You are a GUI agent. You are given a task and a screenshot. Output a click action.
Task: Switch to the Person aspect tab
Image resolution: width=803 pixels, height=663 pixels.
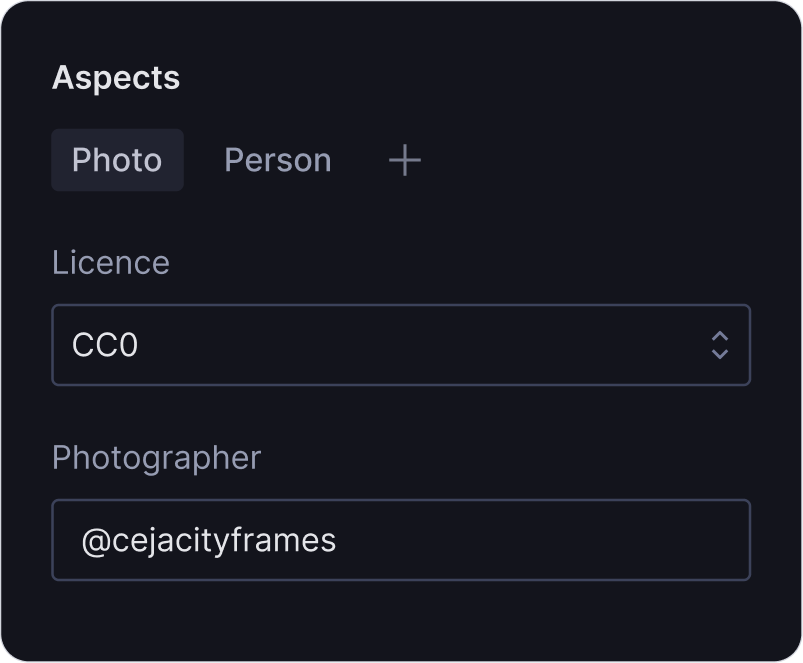point(277,160)
